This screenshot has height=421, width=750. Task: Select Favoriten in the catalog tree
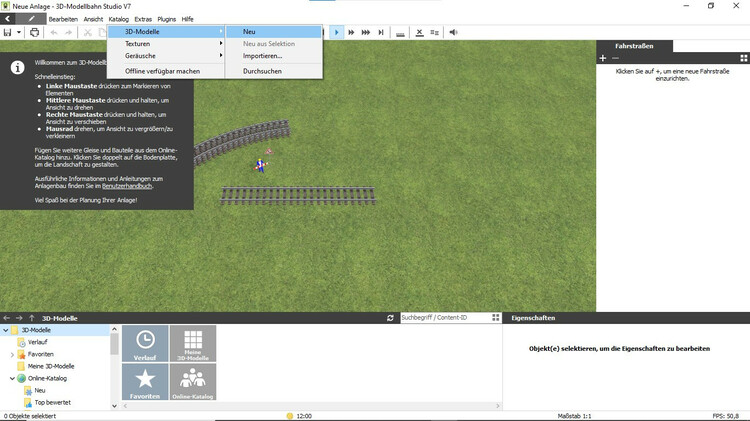coord(41,355)
